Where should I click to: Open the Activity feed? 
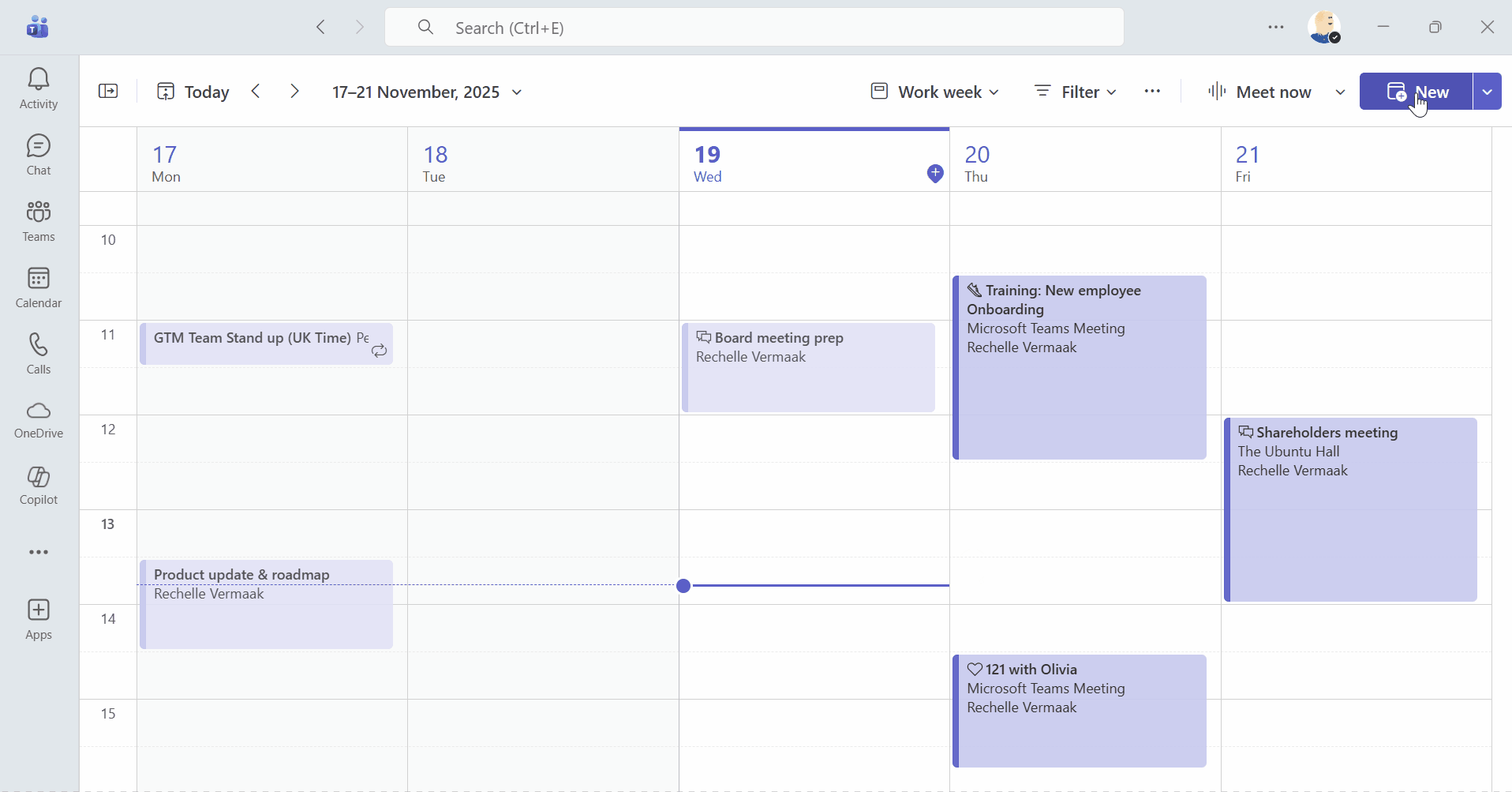click(x=38, y=87)
